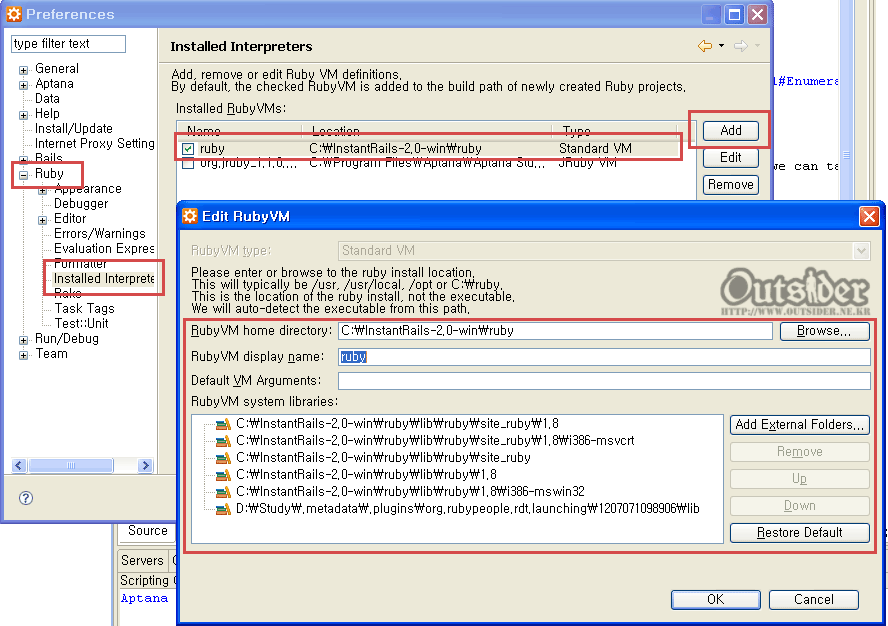The image size is (888, 626).
Task: Open the back history dropdown arrow
Action: (x=722, y=46)
